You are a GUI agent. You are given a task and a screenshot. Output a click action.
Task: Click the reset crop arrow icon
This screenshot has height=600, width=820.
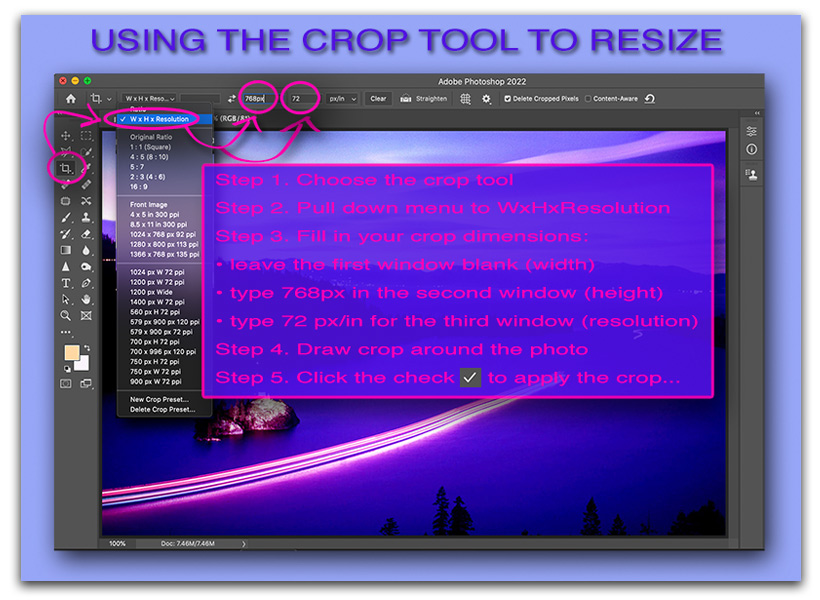coord(651,99)
